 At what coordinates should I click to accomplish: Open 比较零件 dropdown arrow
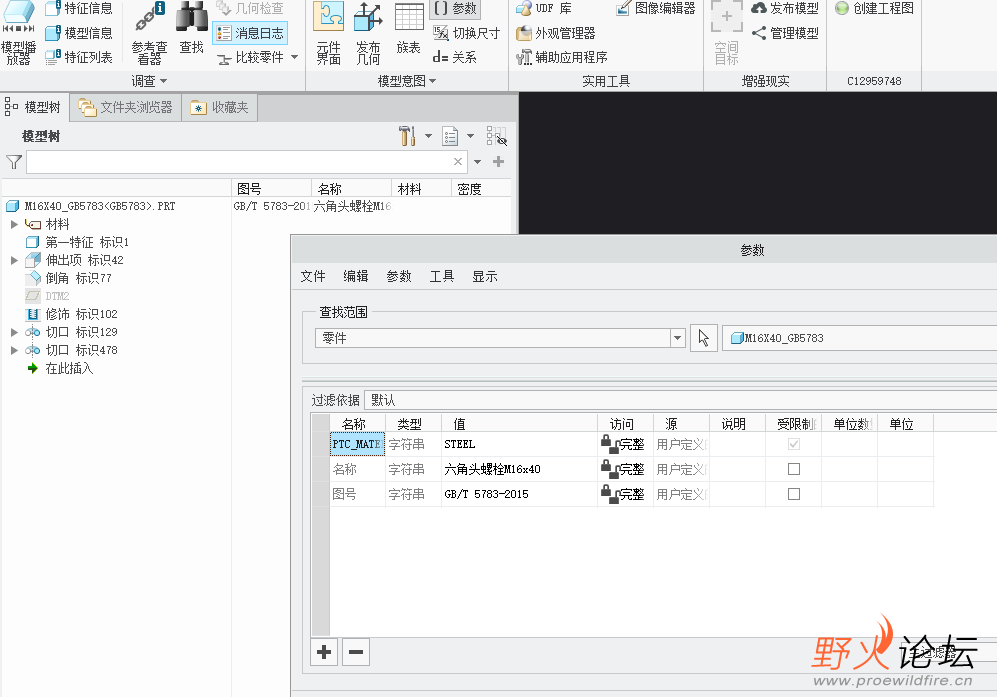pyautogui.click(x=294, y=57)
